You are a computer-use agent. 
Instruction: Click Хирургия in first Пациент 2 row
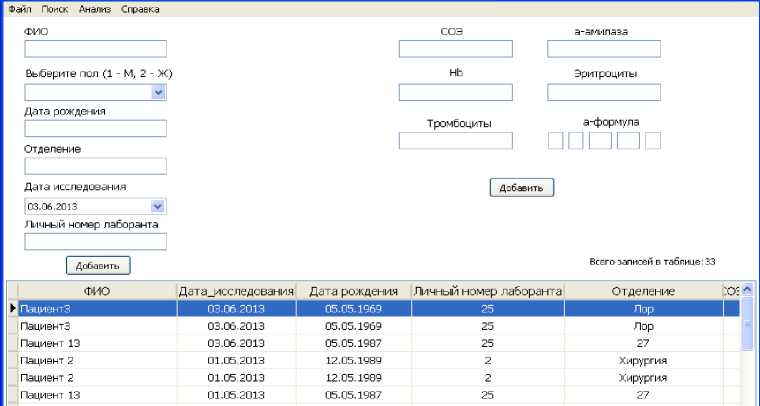[x=643, y=360]
